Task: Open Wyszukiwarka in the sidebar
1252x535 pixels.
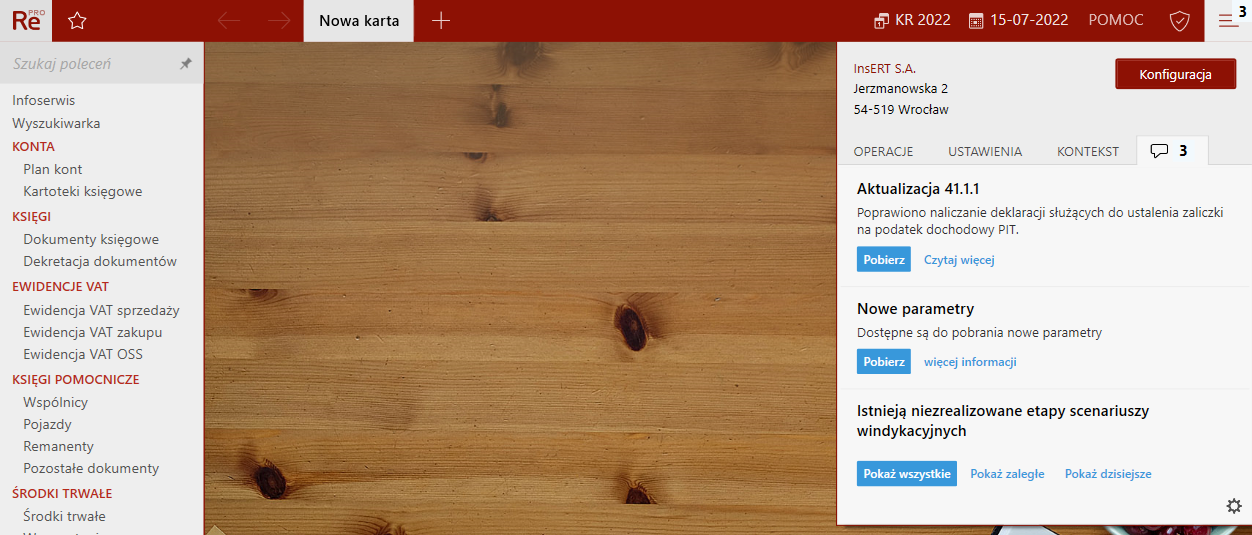Action: click(56, 123)
